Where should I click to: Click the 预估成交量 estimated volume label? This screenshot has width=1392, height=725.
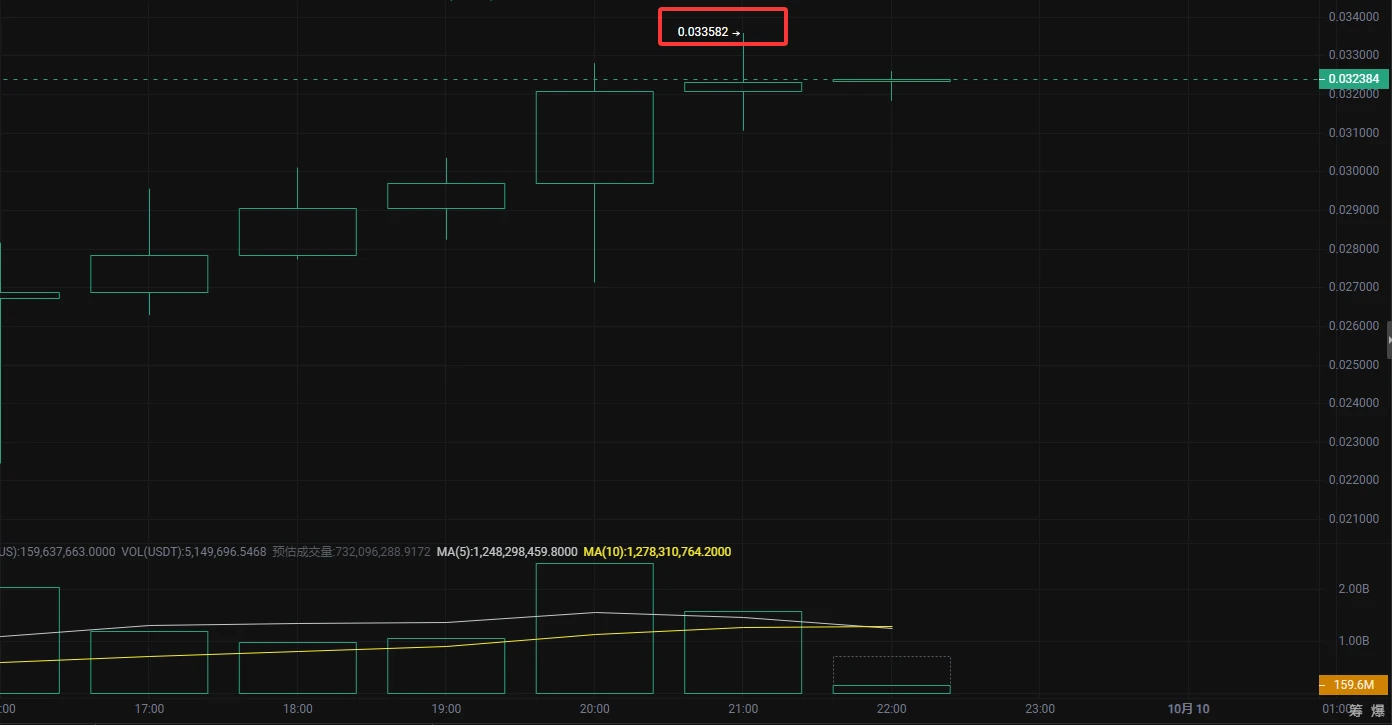point(351,552)
